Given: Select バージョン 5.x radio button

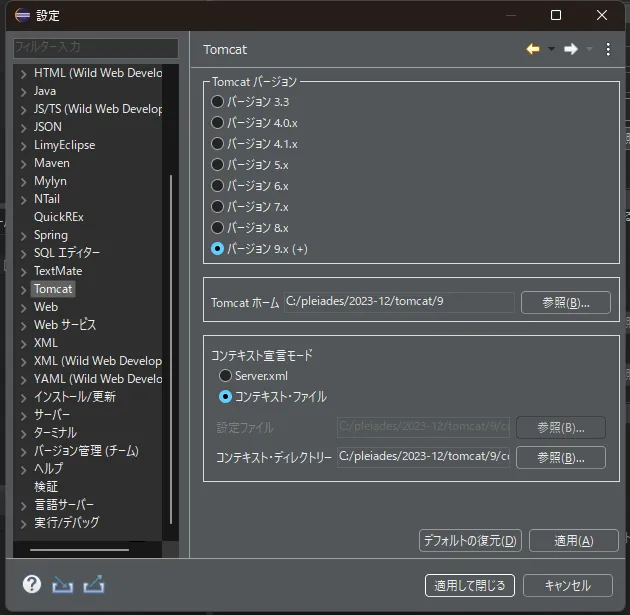Looking at the screenshot, I should pos(217,165).
